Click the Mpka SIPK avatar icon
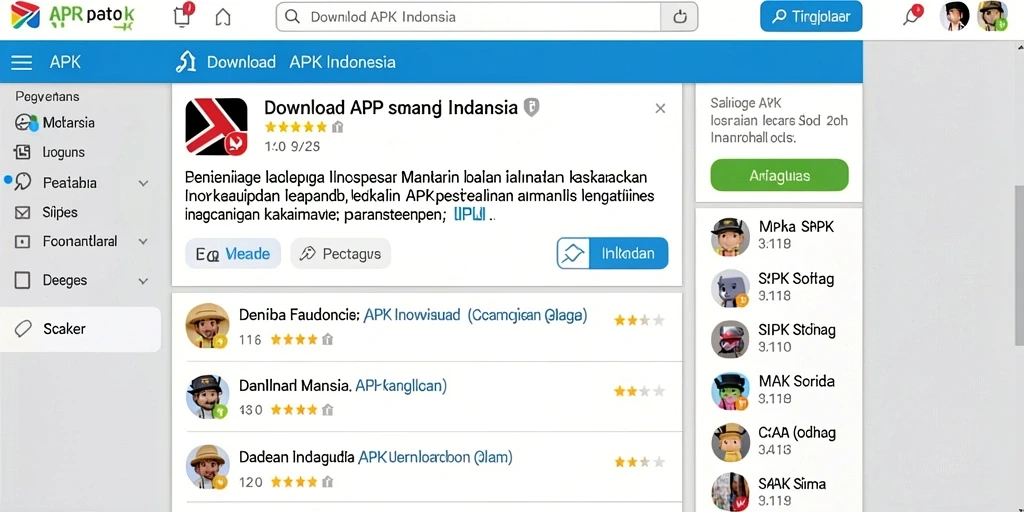Image resolution: width=1024 pixels, height=512 pixels. pos(730,236)
